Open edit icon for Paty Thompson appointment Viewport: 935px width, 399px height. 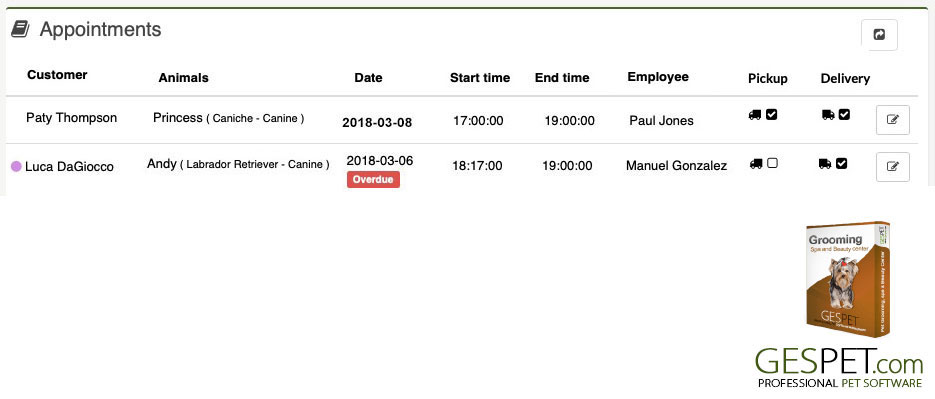893,120
